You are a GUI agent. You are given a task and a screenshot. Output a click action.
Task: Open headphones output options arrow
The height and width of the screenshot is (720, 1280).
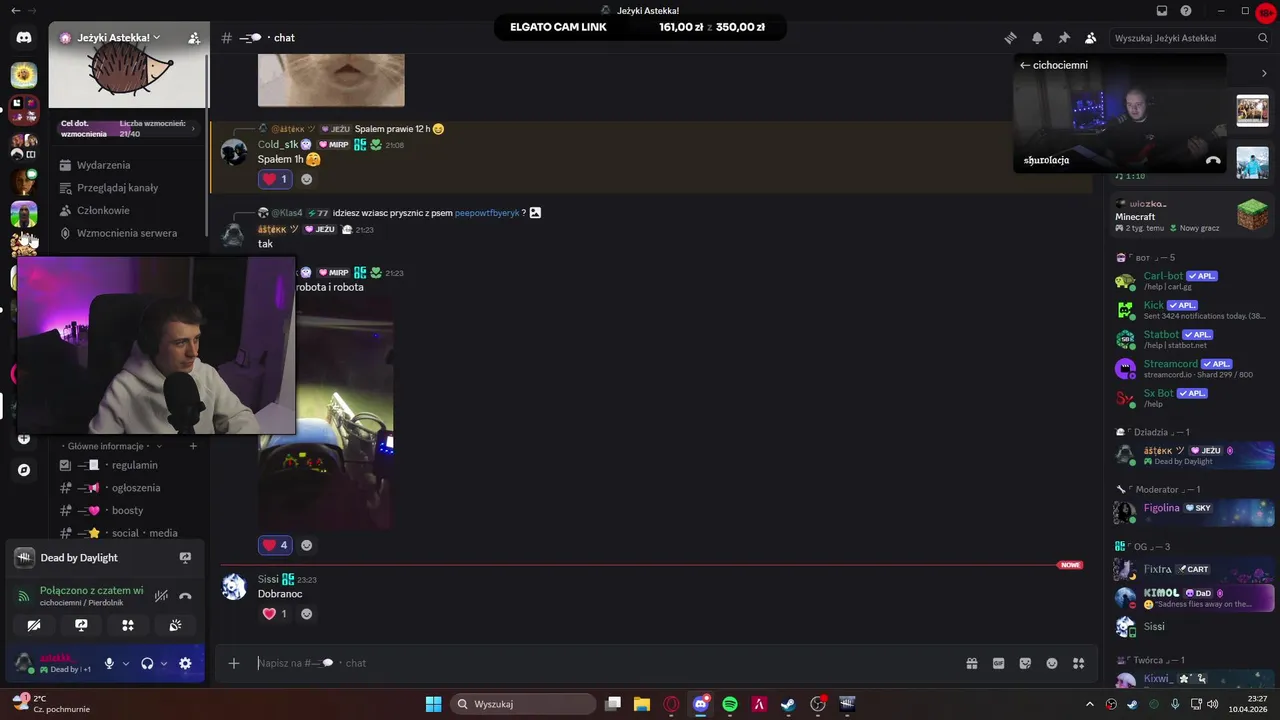tap(164, 663)
